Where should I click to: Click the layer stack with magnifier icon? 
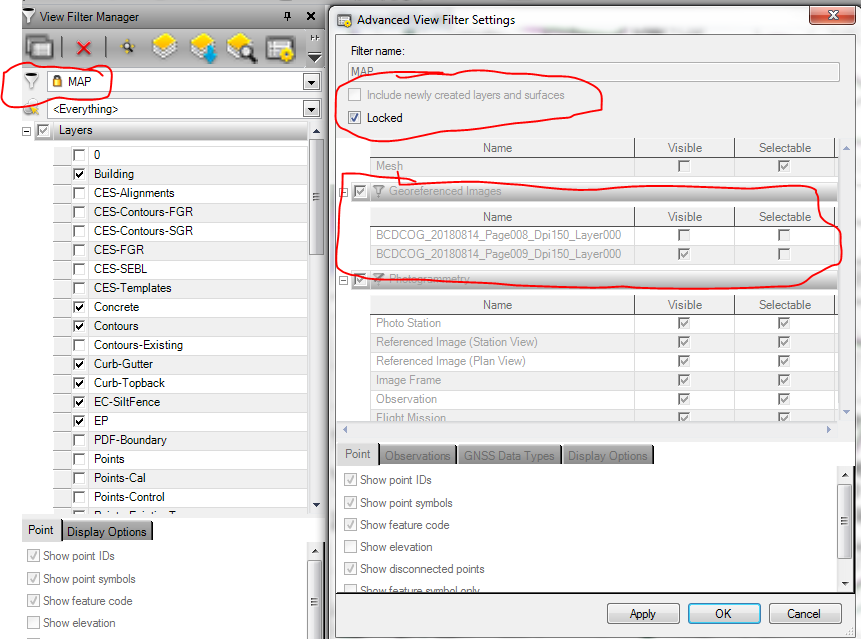(x=241, y=47)
